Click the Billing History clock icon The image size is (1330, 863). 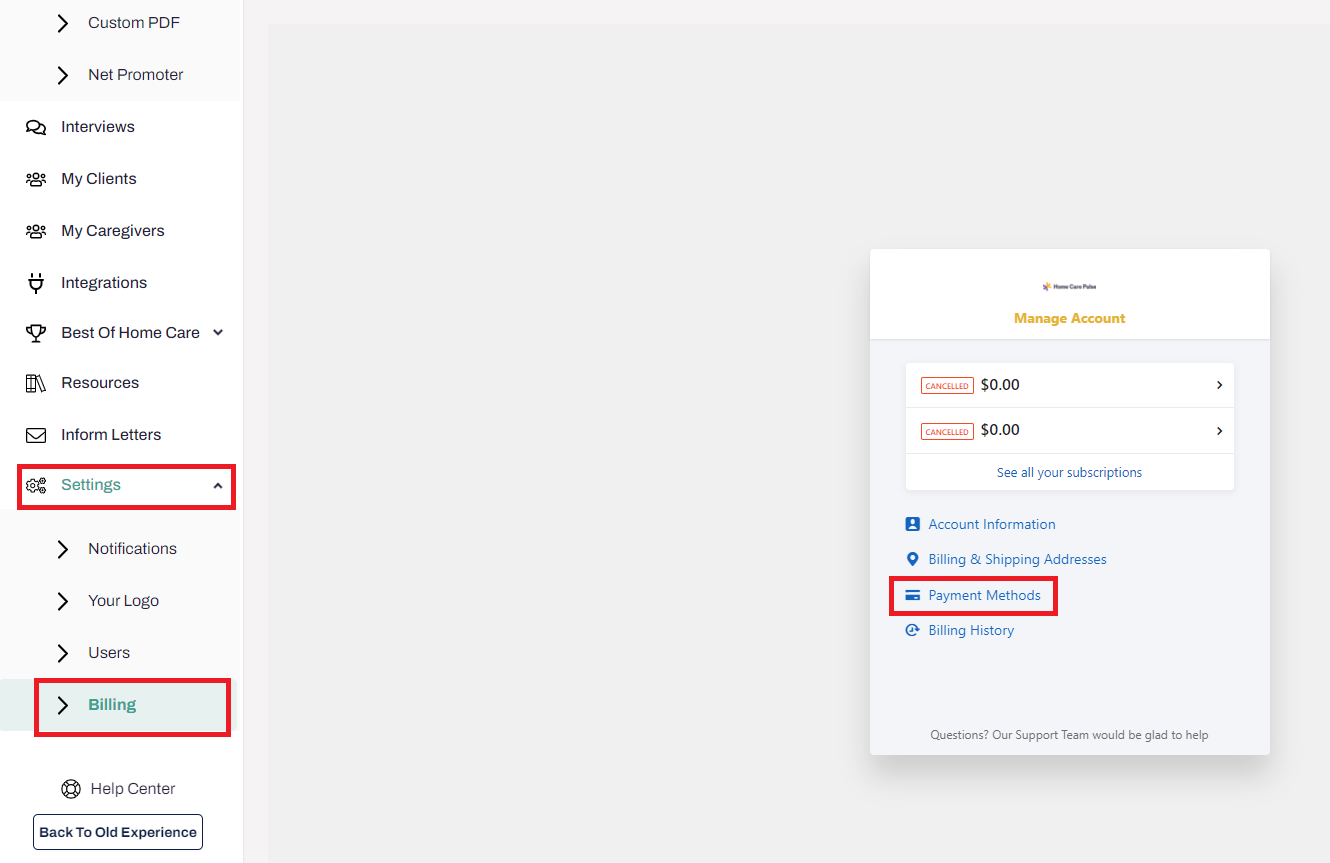[x=911, y=630]
